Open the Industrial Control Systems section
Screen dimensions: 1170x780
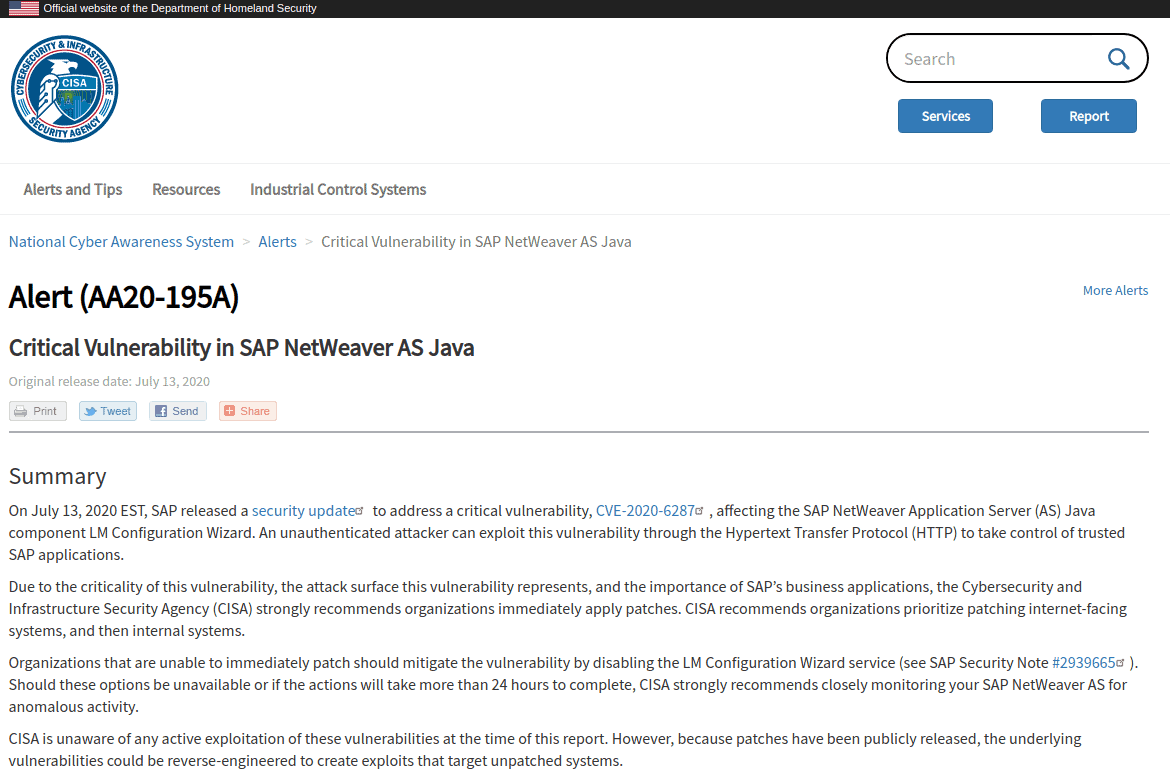pyautogui.click(x=337, y=189)
